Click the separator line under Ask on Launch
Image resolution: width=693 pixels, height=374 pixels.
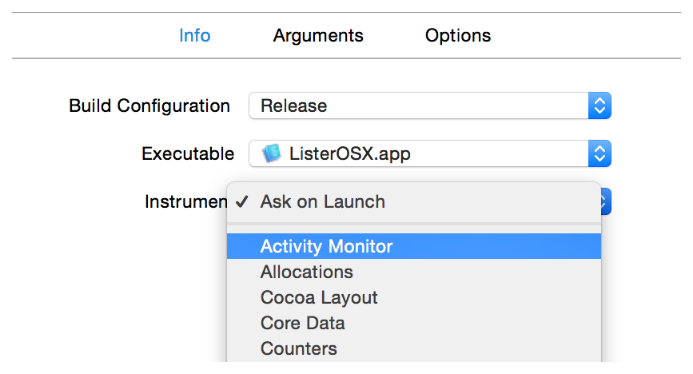pyautogui.click(x=414, y=224)
